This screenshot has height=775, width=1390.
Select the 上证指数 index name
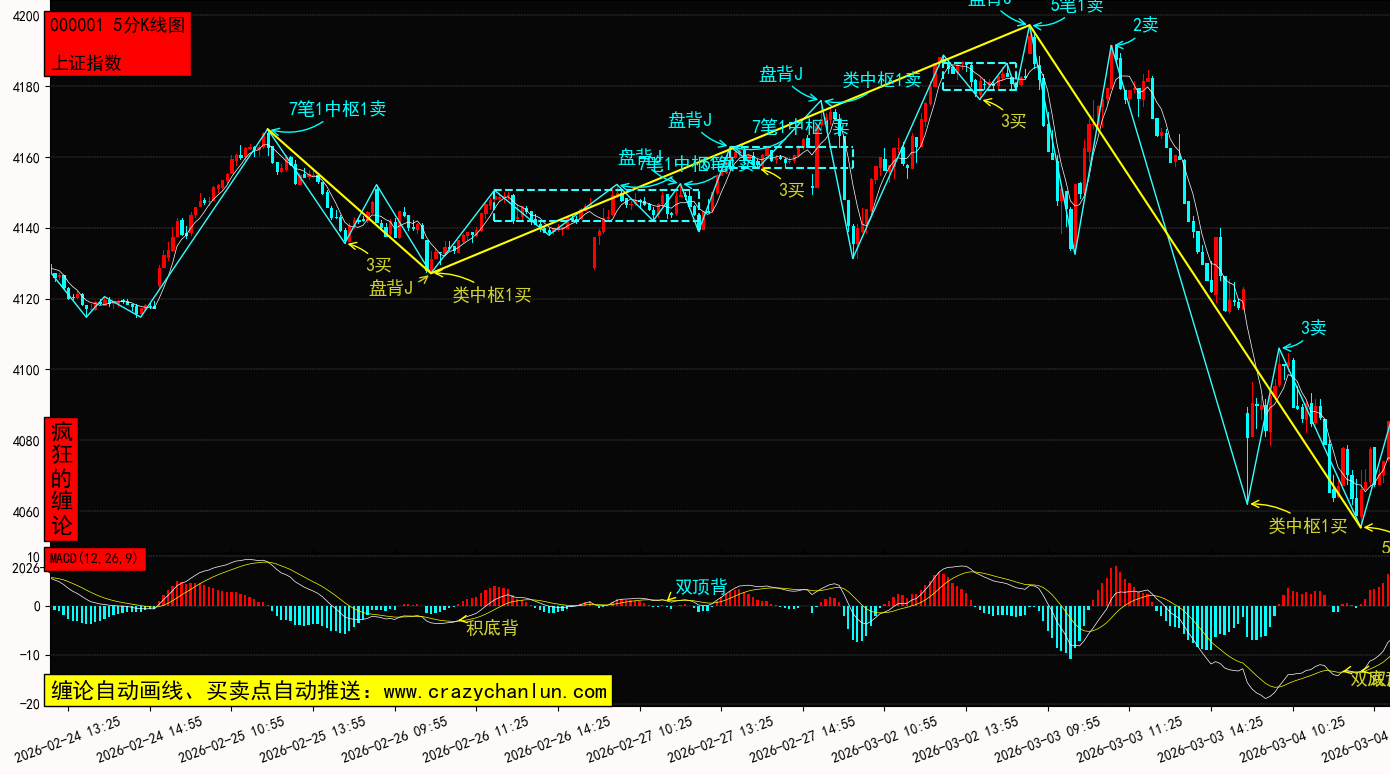coord(86,62)
